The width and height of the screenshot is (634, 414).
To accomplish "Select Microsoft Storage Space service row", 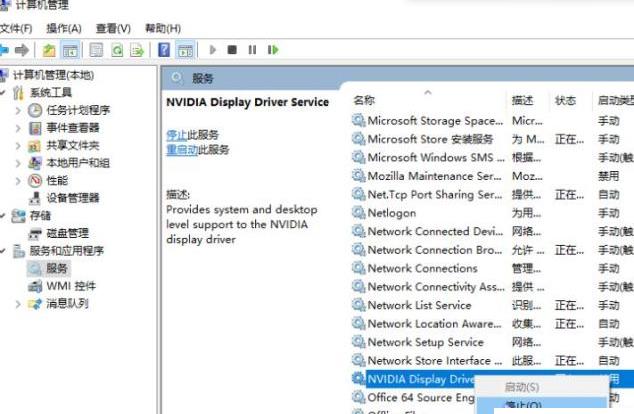I will click(492, 121).
